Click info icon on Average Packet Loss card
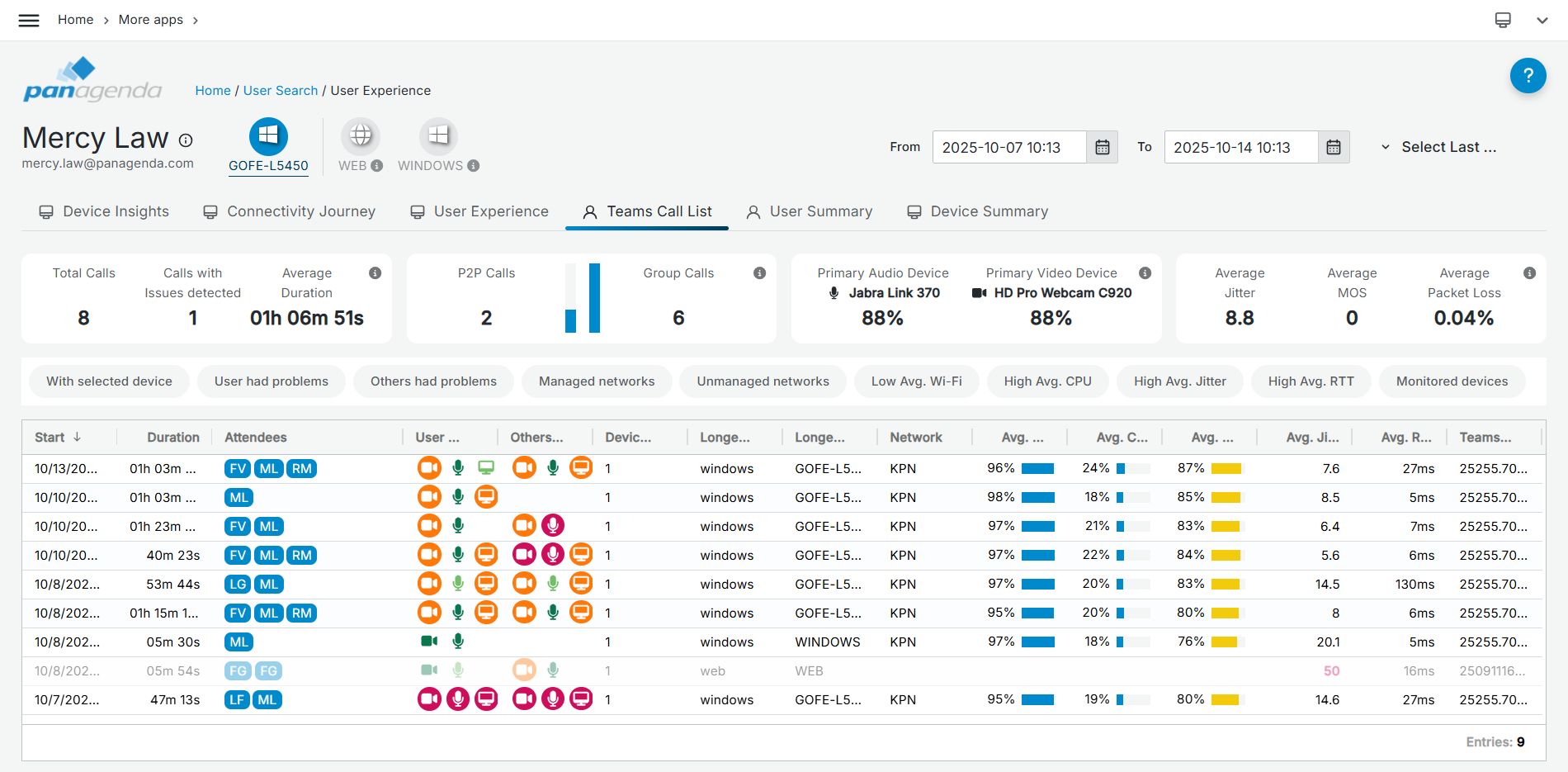The height and width of the screenshot is (772, 1568). pyautogui.click(x=1529, y=273)
